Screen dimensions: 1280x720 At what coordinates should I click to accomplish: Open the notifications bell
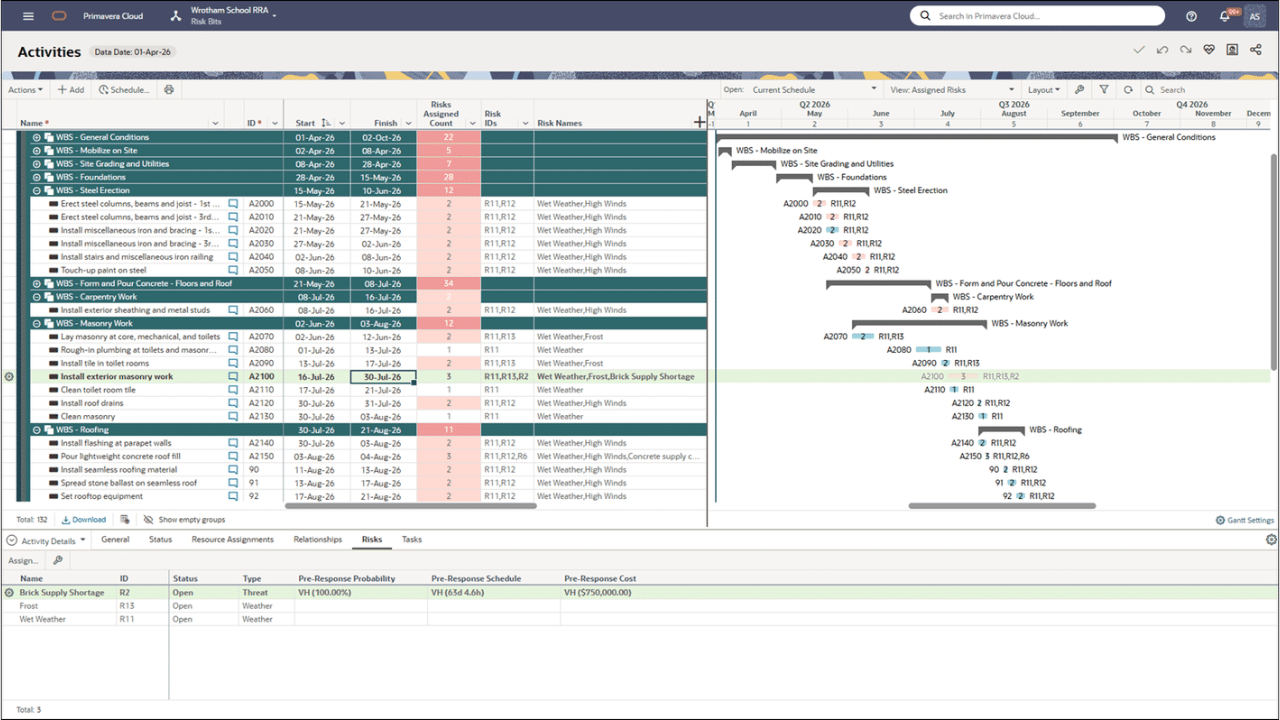coord(1225,16)
